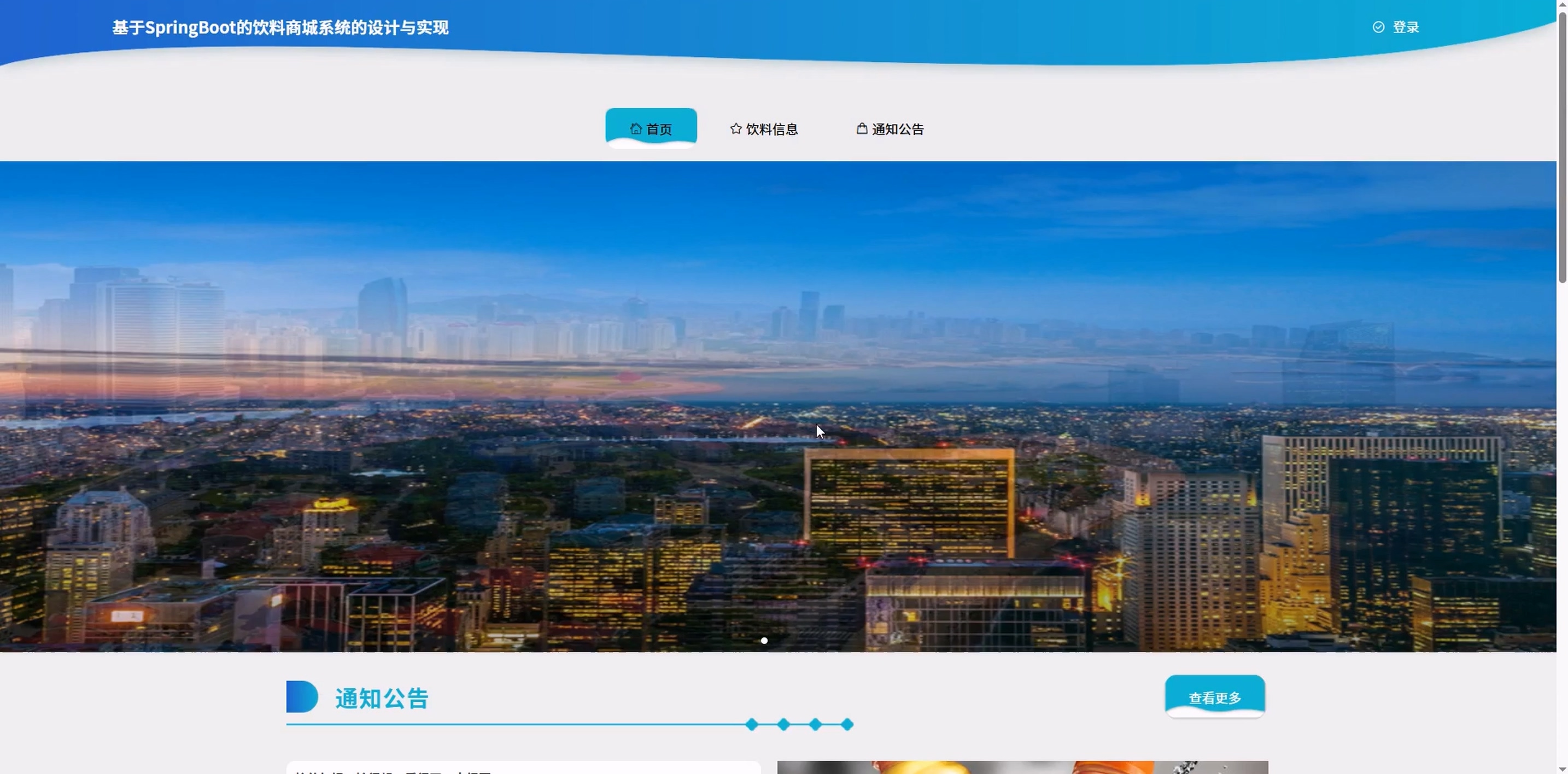This screenshot has height=774, width=1568.
Task: Click the checkmark icon beside 登录
Action: (x=1378, y=27)
